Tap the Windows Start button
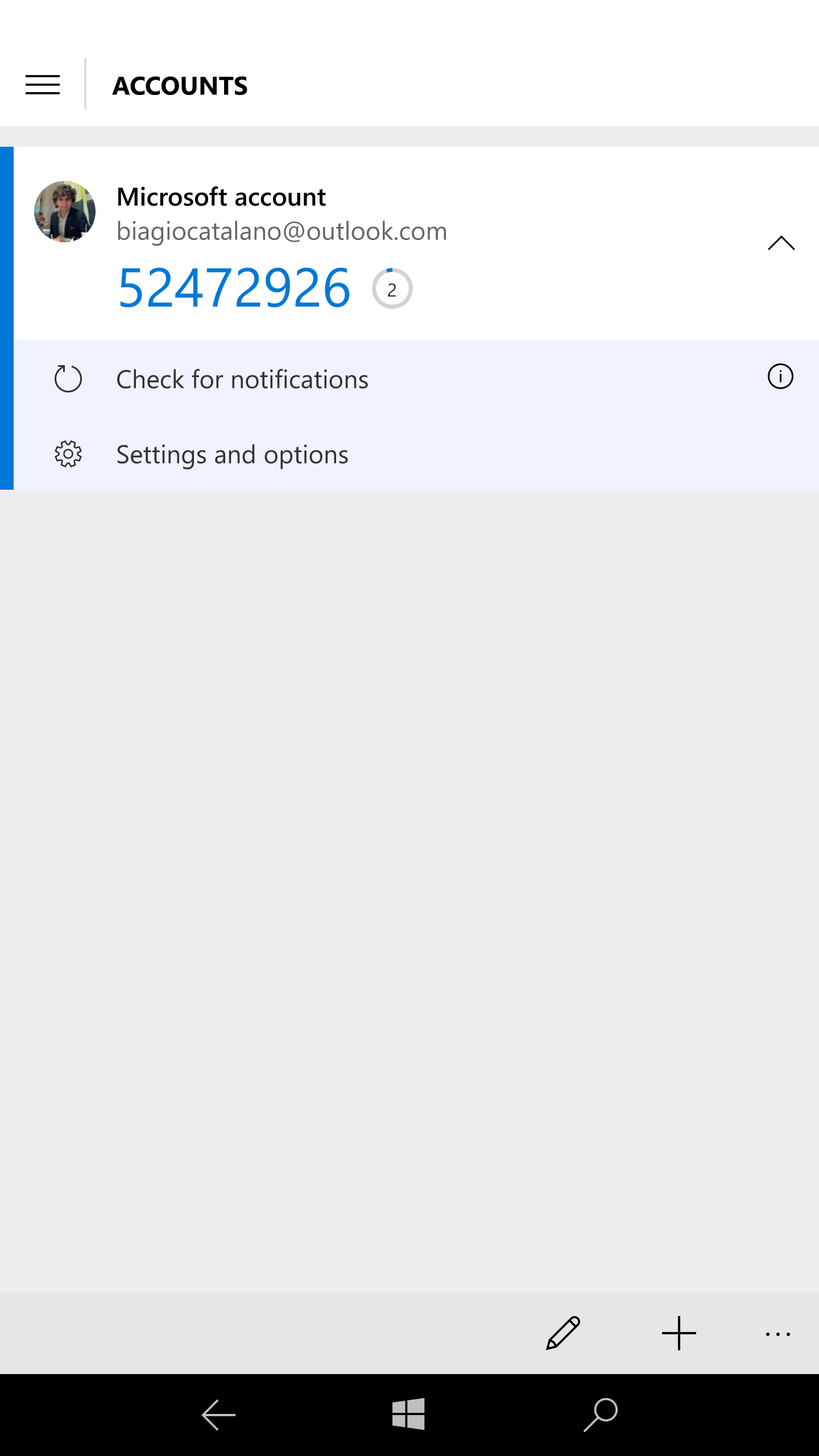This screenshot has width=819, height=1456. 408,1414
